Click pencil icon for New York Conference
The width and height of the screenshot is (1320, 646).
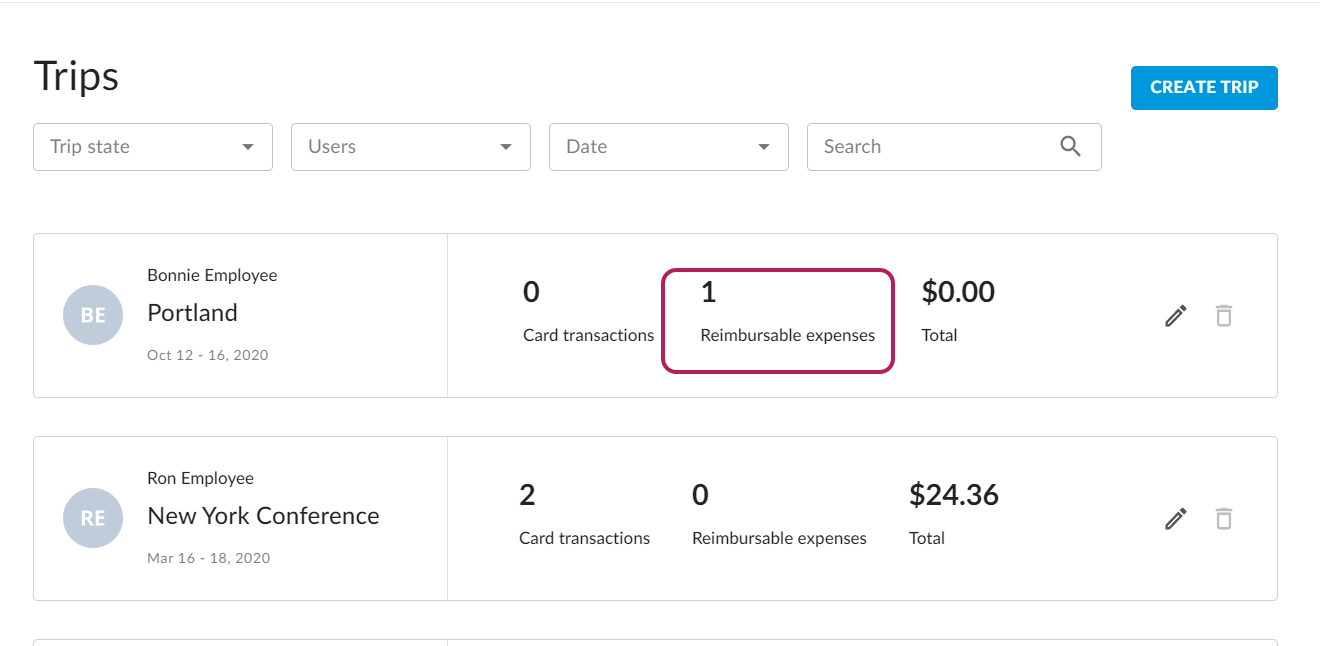(1176, 519)
